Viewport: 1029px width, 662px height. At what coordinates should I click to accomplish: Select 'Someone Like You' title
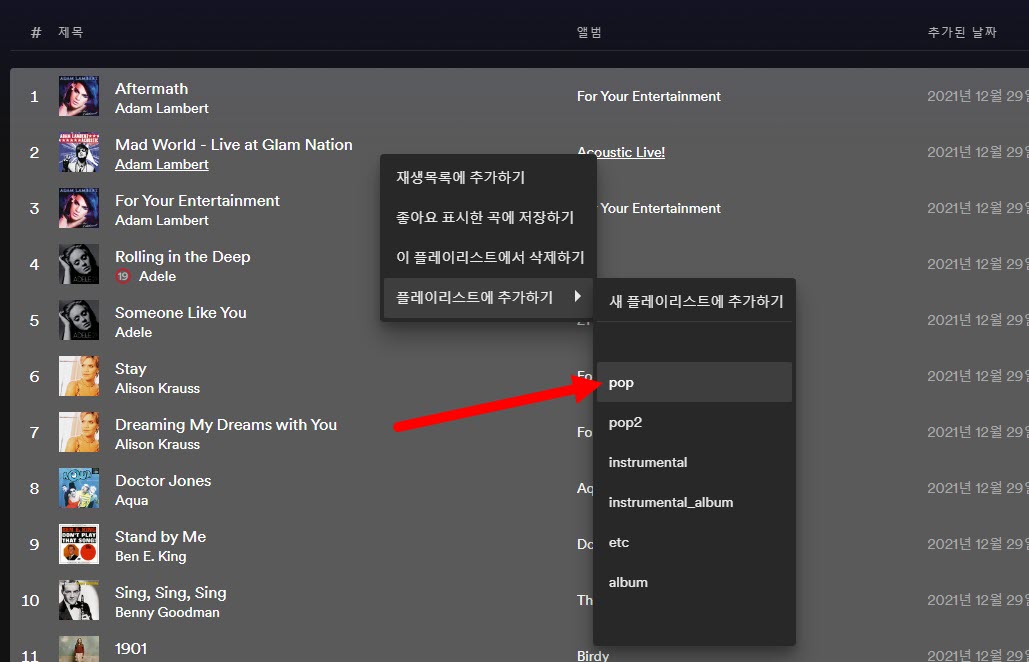(x=180, y=312)
